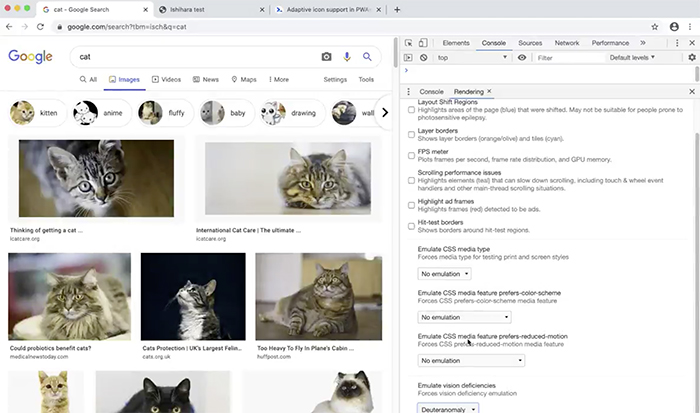The width and height of the screenshot is (700, 413).
Task: Close the Ishihara test tab
Action: [262, 9]
